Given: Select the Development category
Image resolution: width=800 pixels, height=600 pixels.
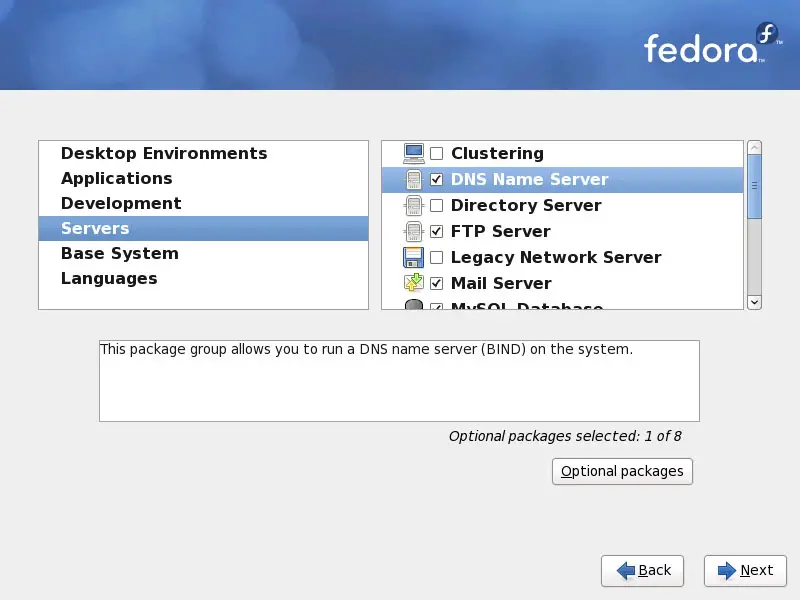Looking at the screenshot, I should tap(204, 203).
